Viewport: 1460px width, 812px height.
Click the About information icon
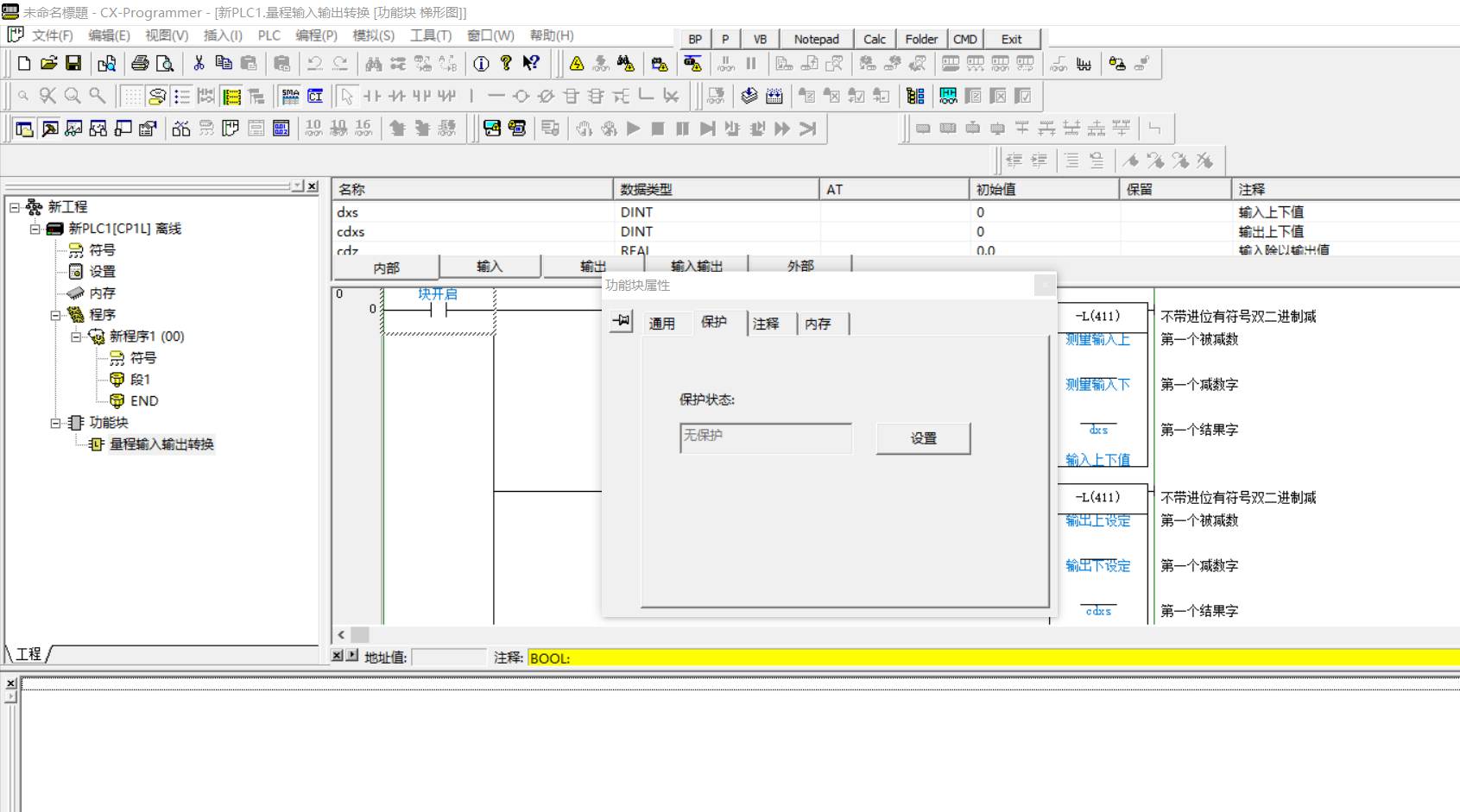[481, 64]
